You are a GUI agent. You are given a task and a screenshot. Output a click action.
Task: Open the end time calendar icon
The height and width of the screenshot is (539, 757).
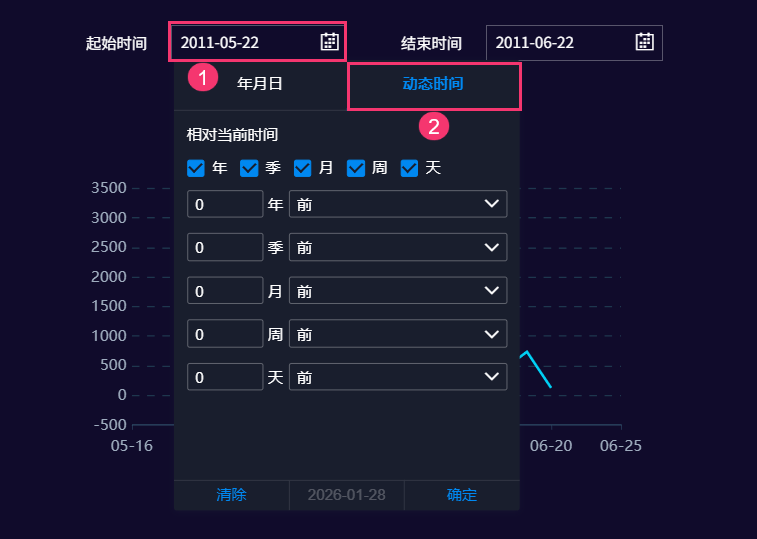[x=644, y=42]
